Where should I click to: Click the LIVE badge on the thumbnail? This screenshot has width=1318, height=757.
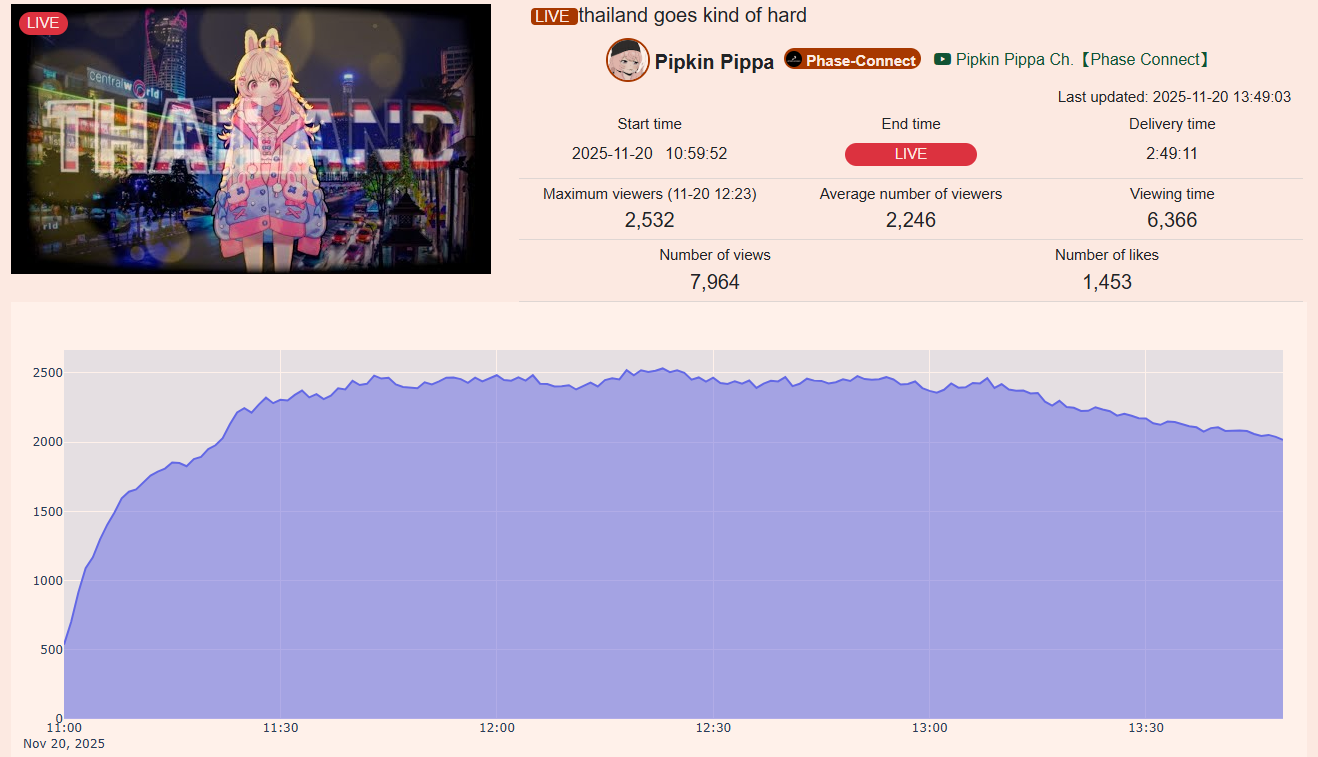(x=43, y=23)
